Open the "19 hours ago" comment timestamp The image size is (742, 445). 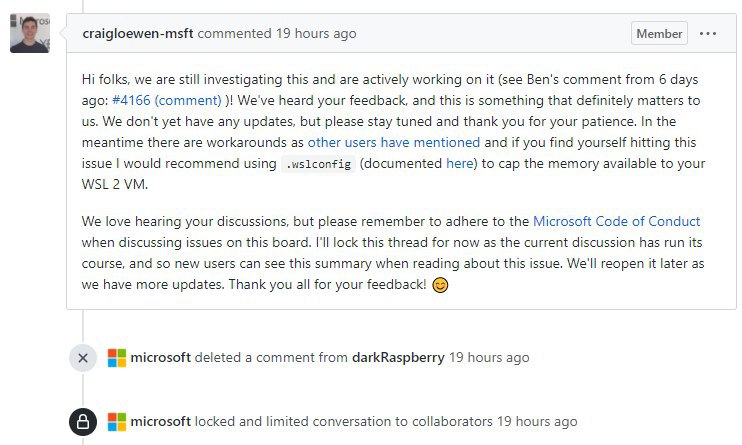coord(316,34)
